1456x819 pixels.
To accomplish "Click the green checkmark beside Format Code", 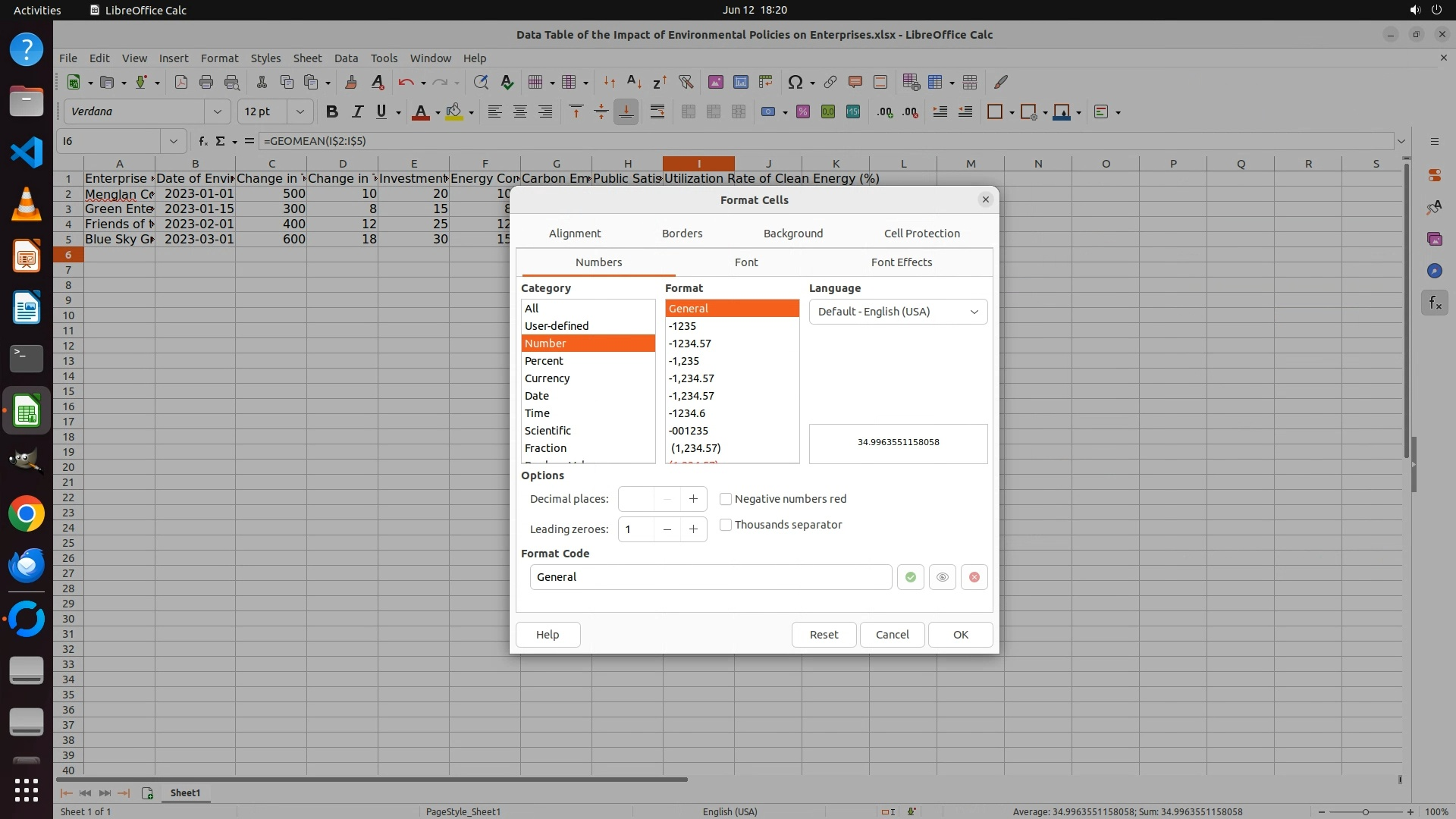I will point(910,577).
